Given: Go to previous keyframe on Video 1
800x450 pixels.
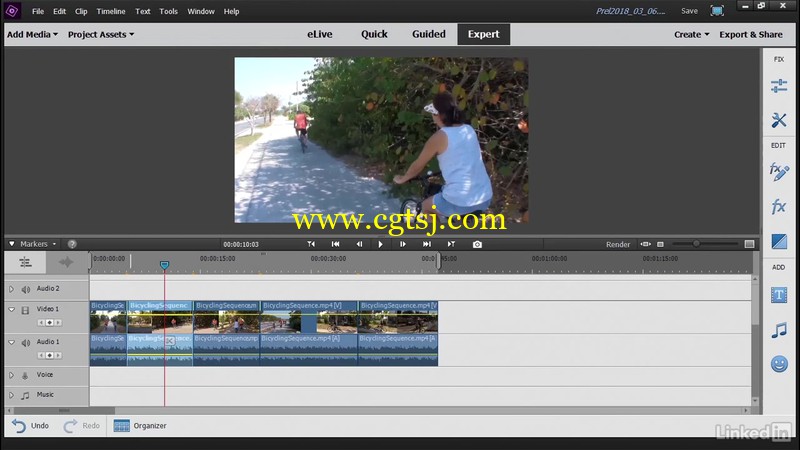Looking at the screenshot, I should pos(41,322).
